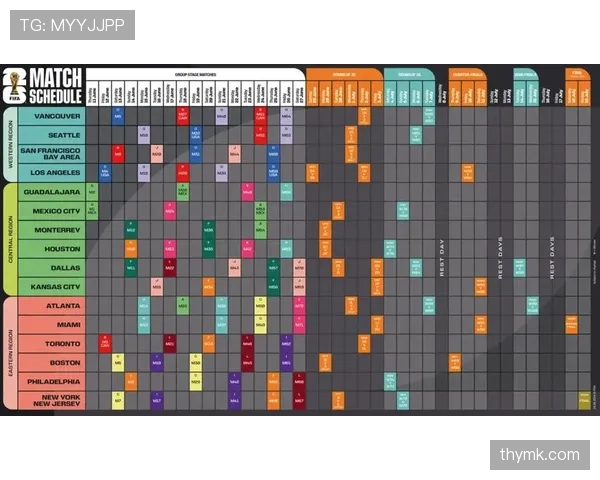
Task: Click the dark maroon match cell in Dallas row
Action: (170, 268)
